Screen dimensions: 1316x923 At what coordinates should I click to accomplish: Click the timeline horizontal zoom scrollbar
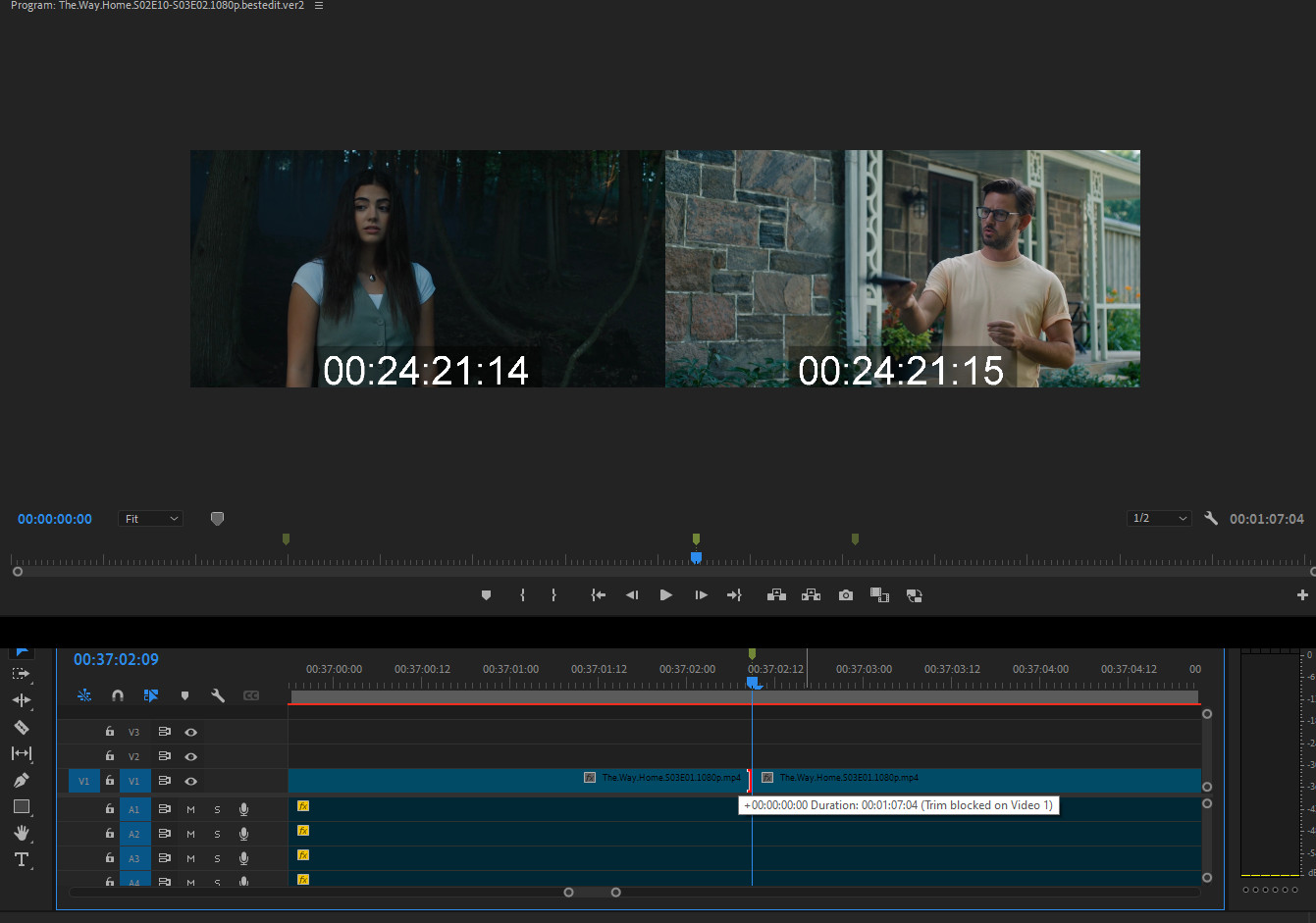[592, 892]
